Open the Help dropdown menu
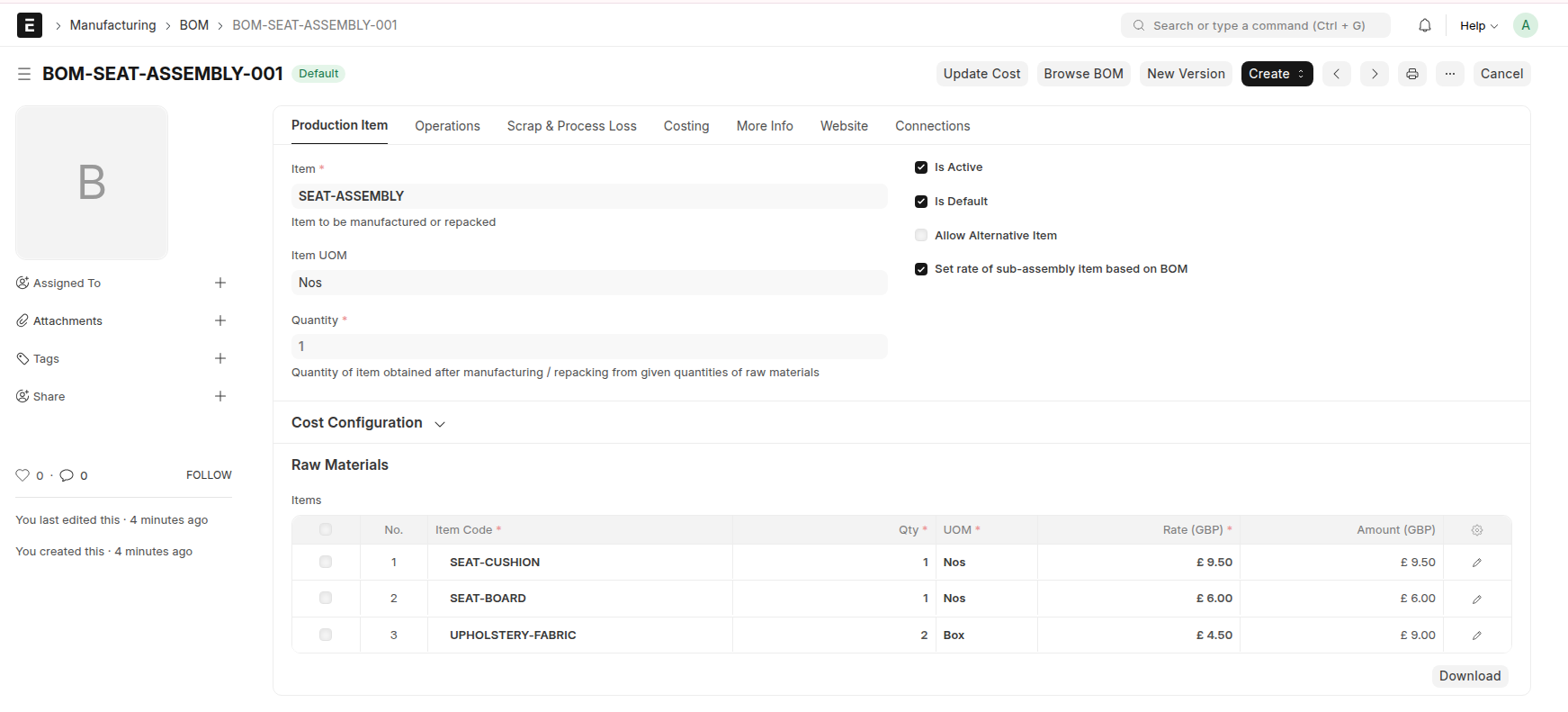Screen dimensions: 1568x712 pyautogui.click(x=1478, y=25)
